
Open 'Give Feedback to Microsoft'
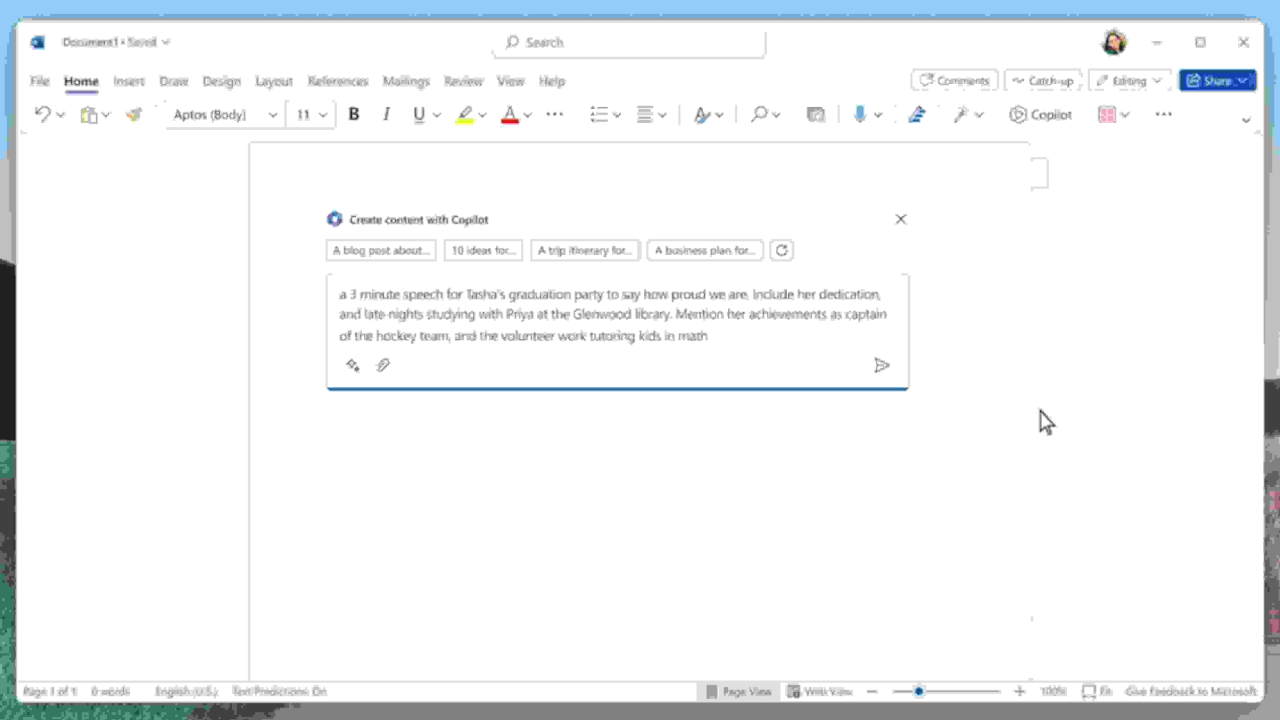tap(1191, 691)
